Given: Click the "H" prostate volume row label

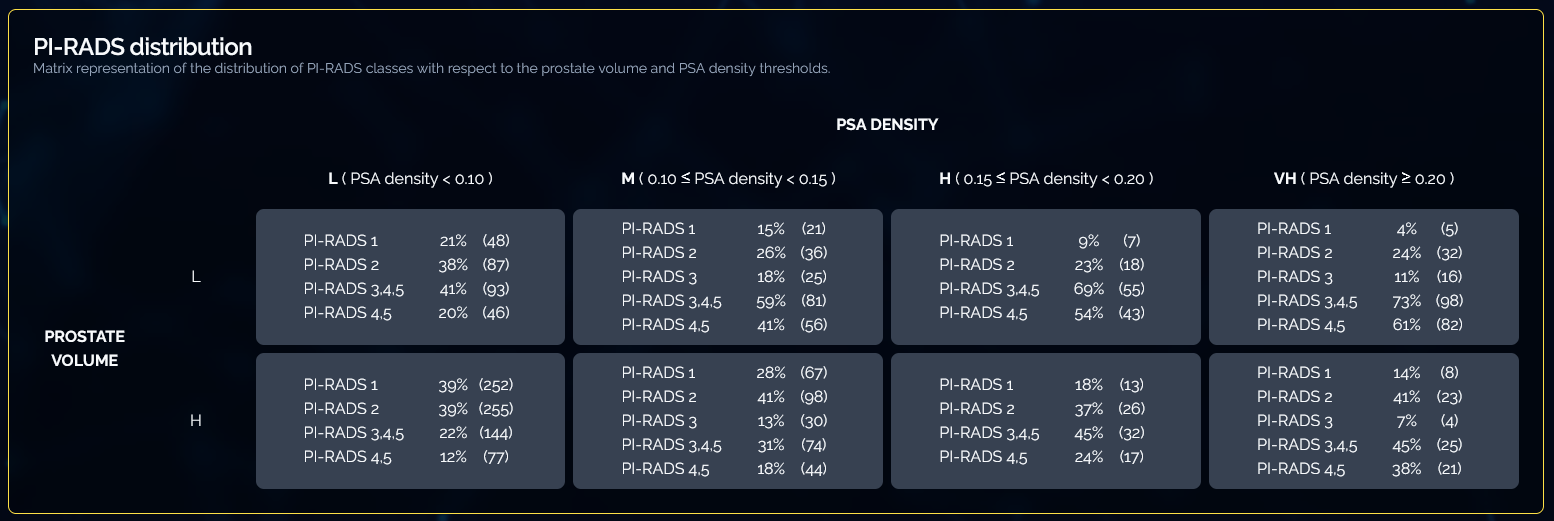Looking at the screenshot, I should (196, 421).
